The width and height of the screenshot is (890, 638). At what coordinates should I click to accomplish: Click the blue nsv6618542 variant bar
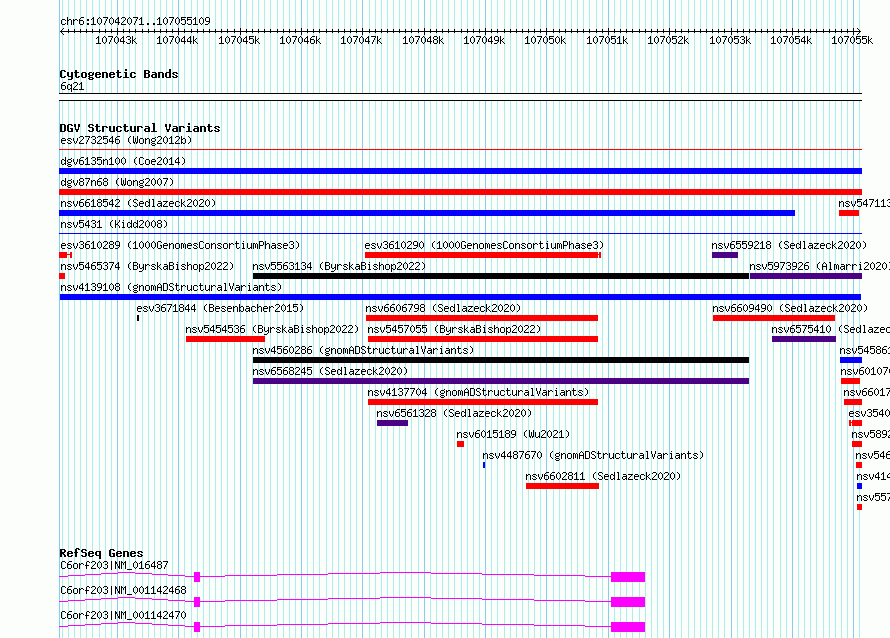[427, 213]
